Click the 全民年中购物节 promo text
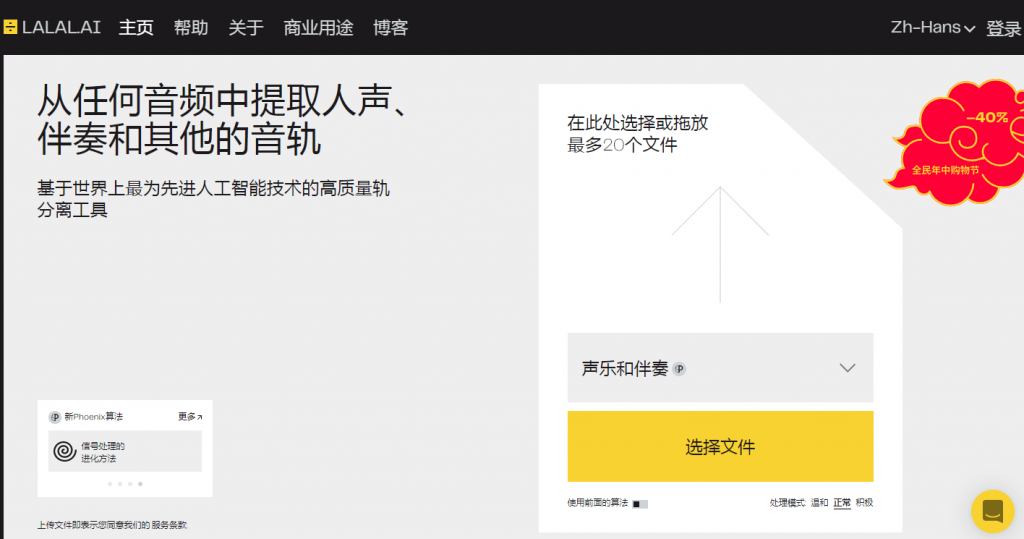Image resolution: width=1024 pixels, height=539 pixels. click(x=946, y=171)
